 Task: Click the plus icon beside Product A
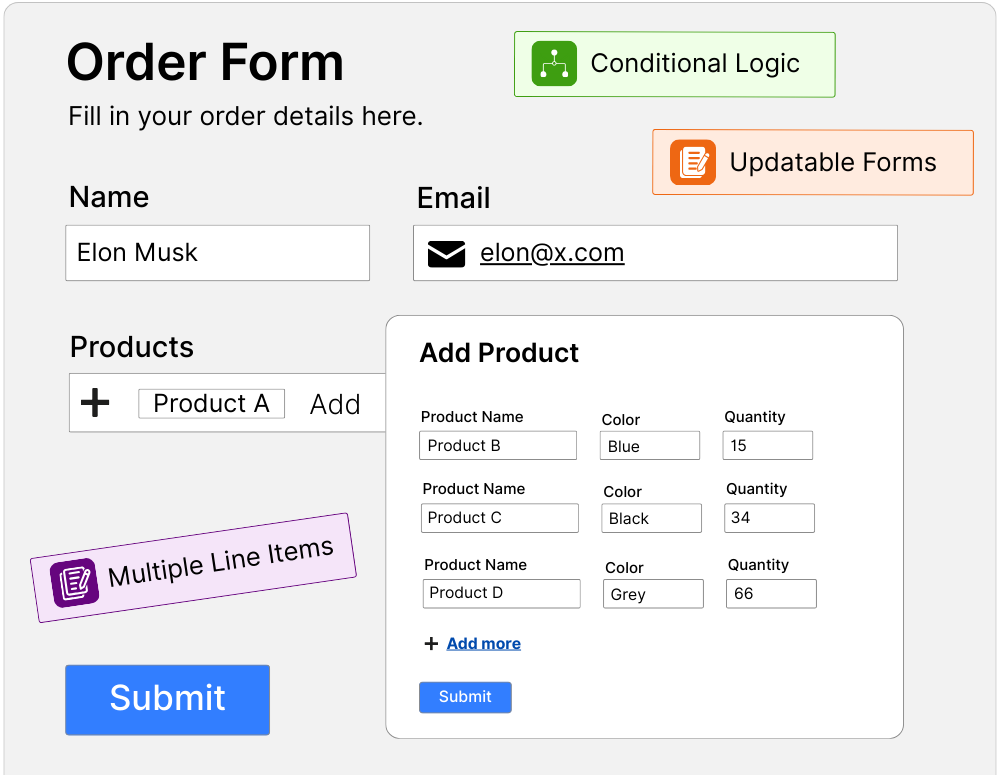point(95,403)
